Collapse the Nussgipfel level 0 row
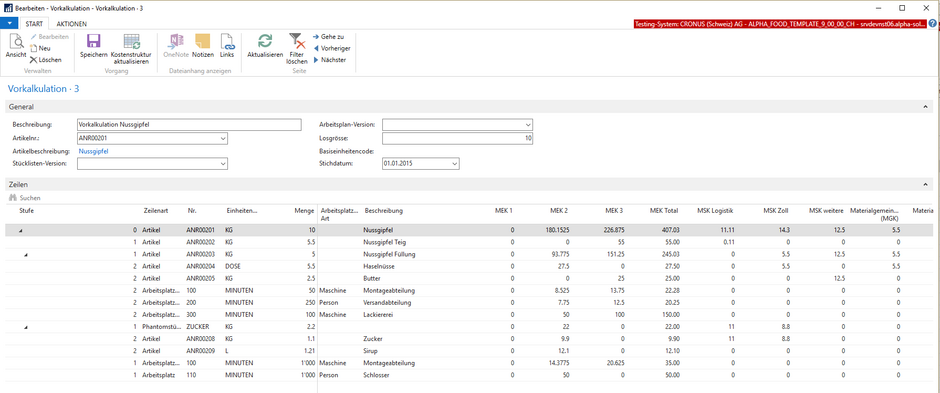940x393 pixels. pyautogui.click(x=21, y=230)
